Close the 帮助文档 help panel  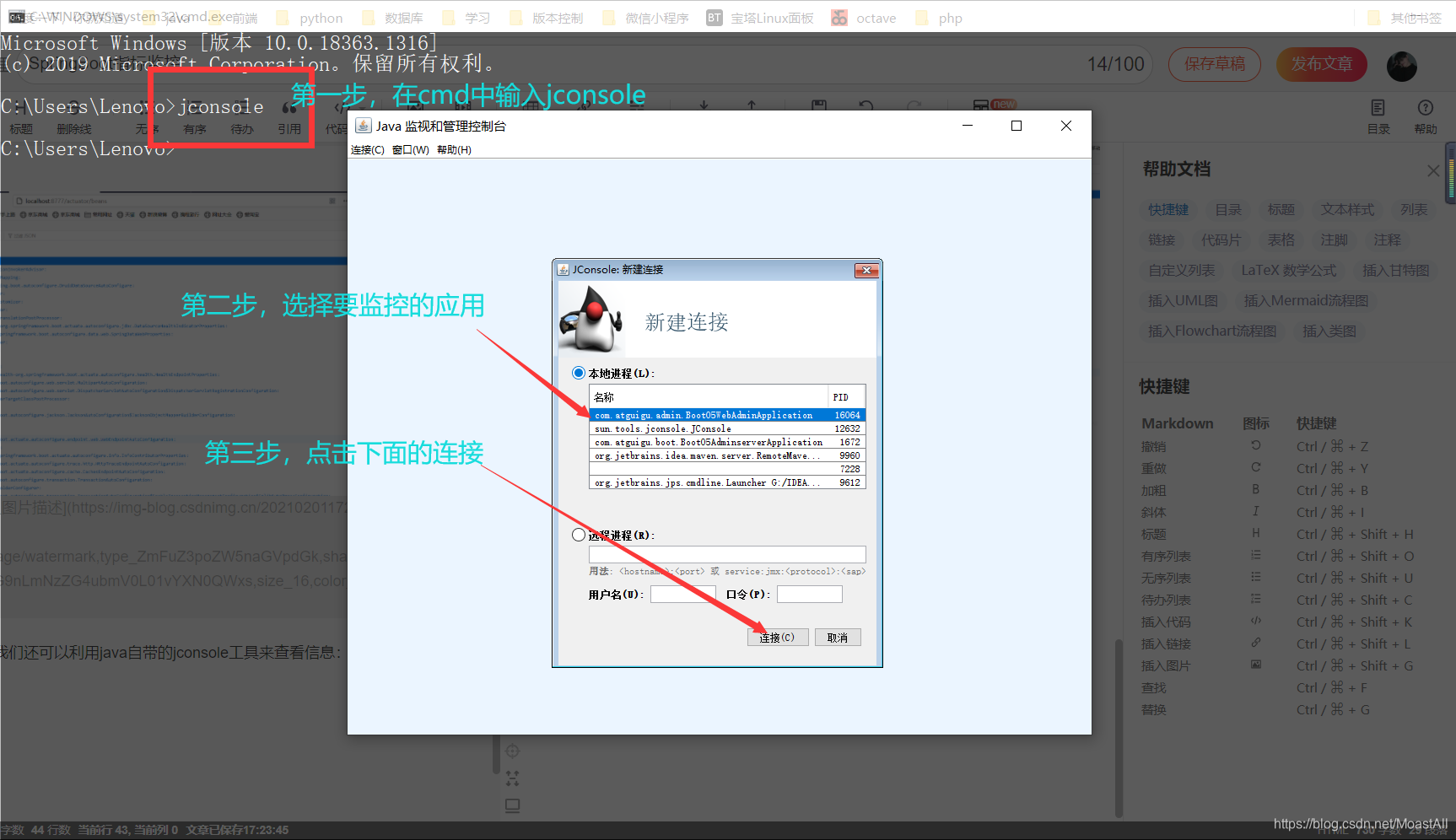[x=1433, y=170]
